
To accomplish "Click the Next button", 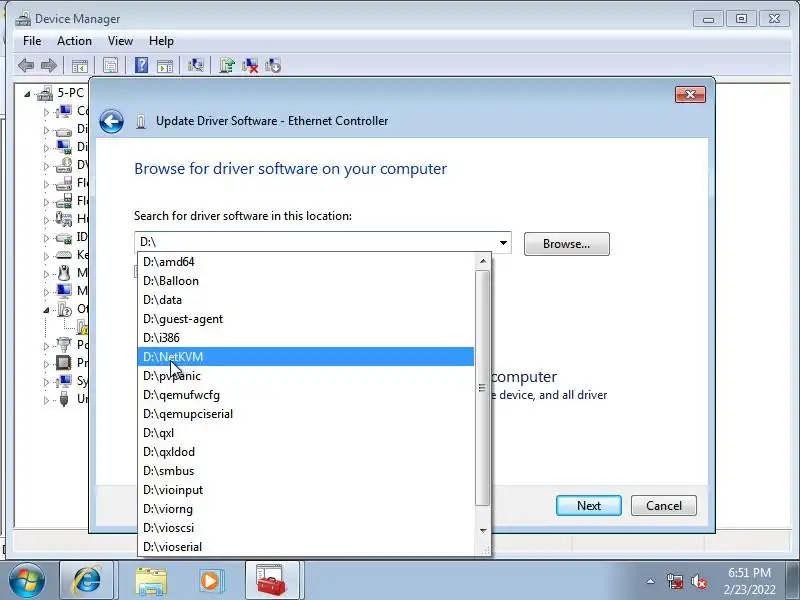I will (589, 506).
